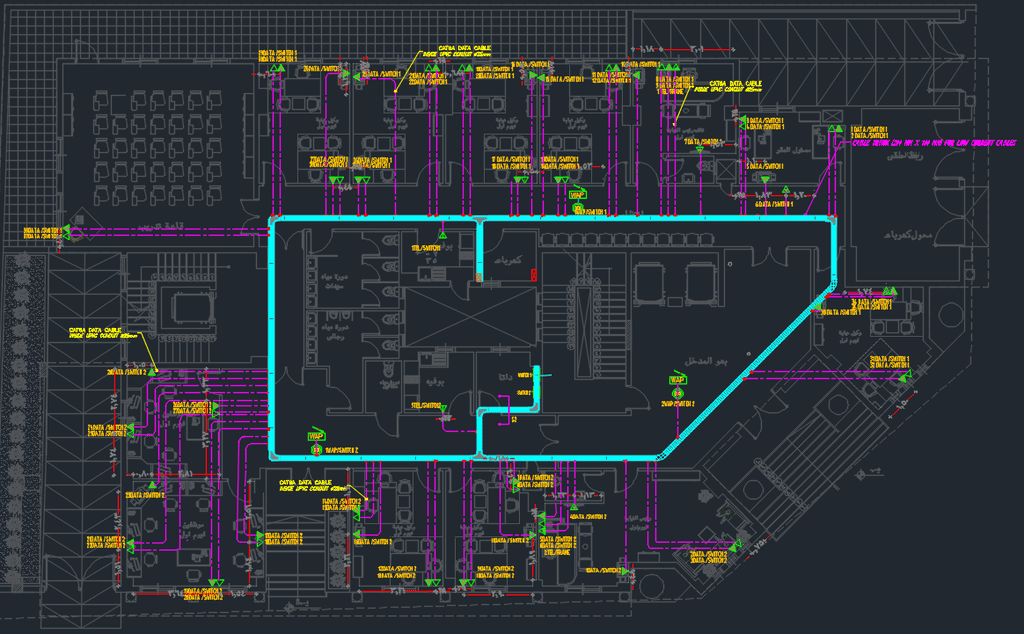Screen dimensions: 1024x634
Task: Click the 5 DATA/SWITCH 1 label
Action: click(765, 166)
